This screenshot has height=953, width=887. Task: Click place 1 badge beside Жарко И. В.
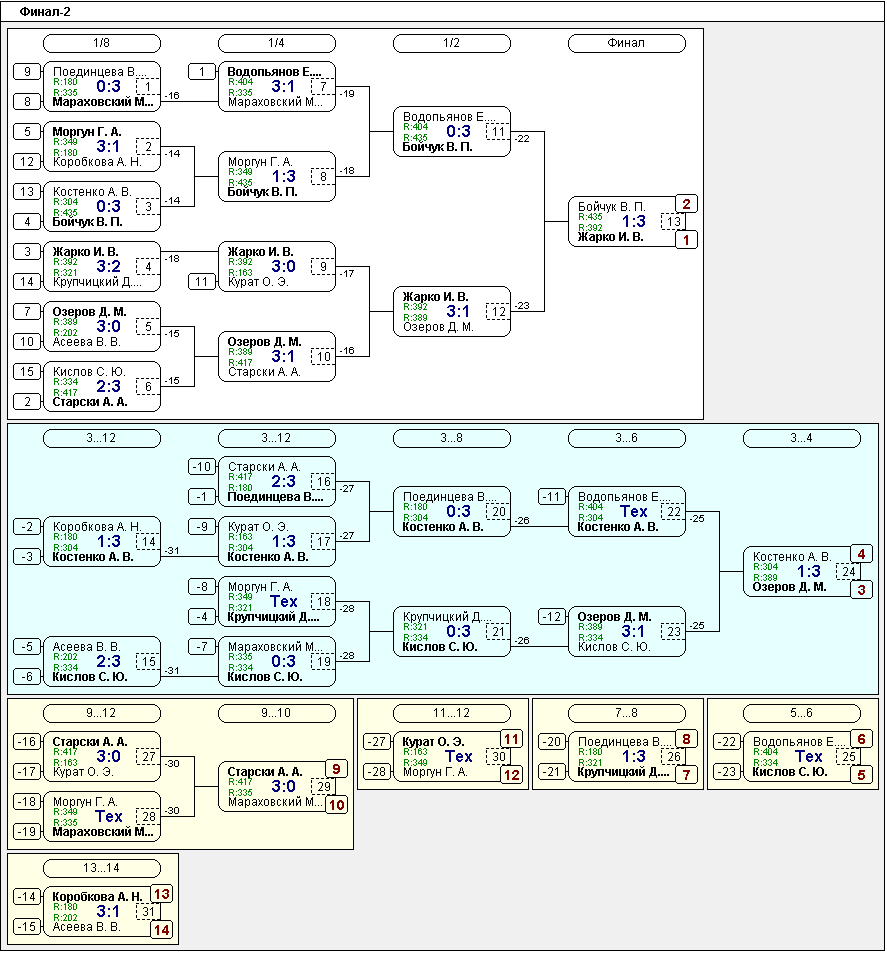686,239
